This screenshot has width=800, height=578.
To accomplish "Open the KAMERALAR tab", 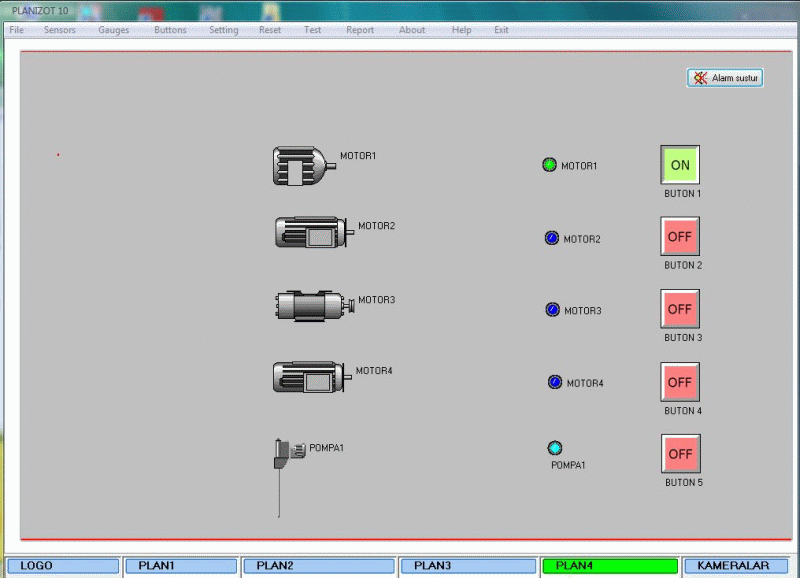I will (736, 566).
